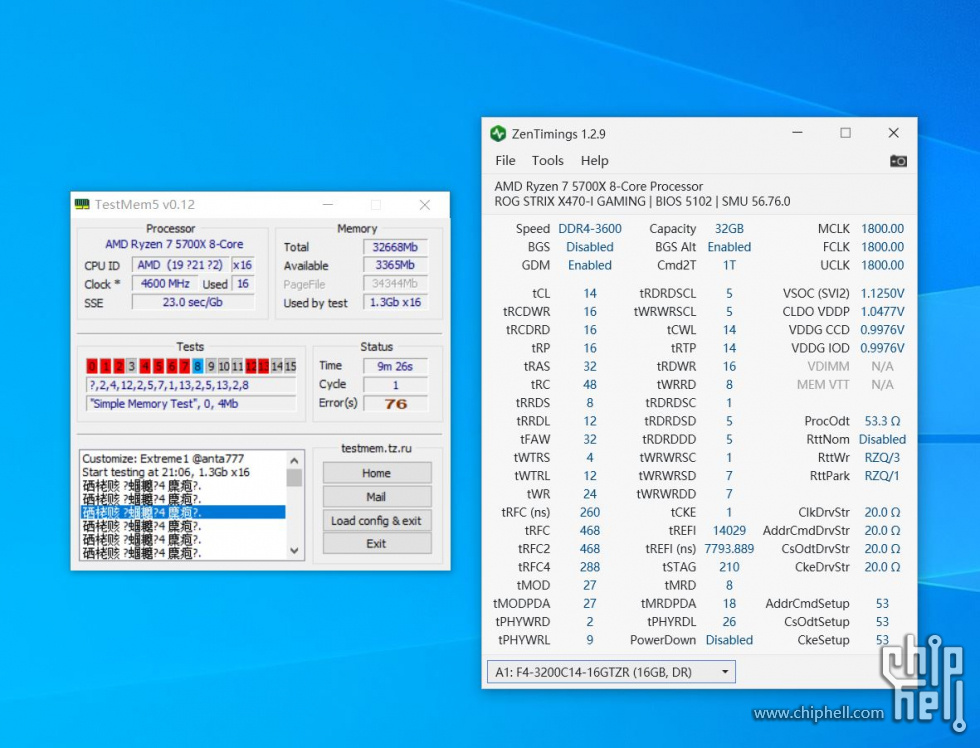980x748 pixels.
Task: Click the TestMem5 log scrollbar thumb
Action: [294, 478]
